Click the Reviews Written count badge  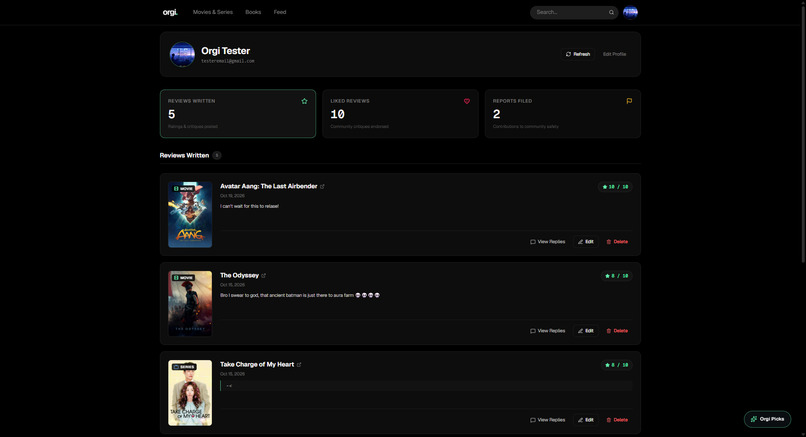[x=217, y=155]
